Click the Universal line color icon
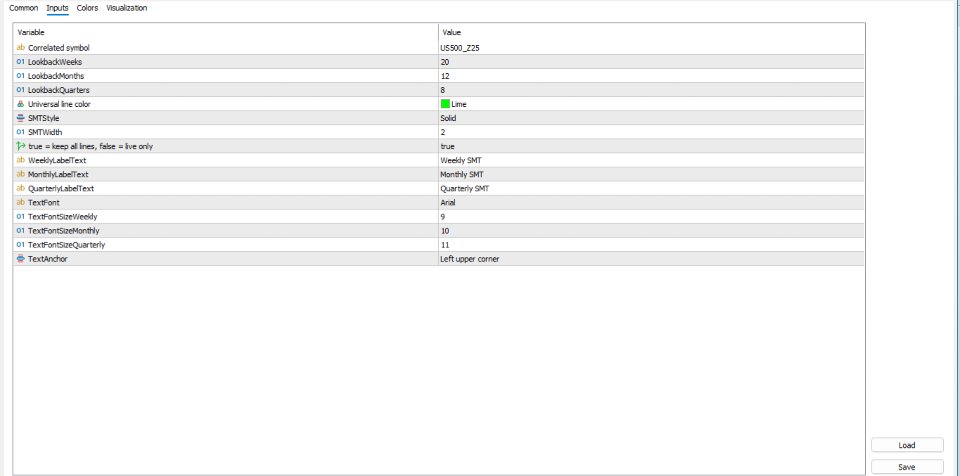Viewport: 960px width, 476px height. 21,104
